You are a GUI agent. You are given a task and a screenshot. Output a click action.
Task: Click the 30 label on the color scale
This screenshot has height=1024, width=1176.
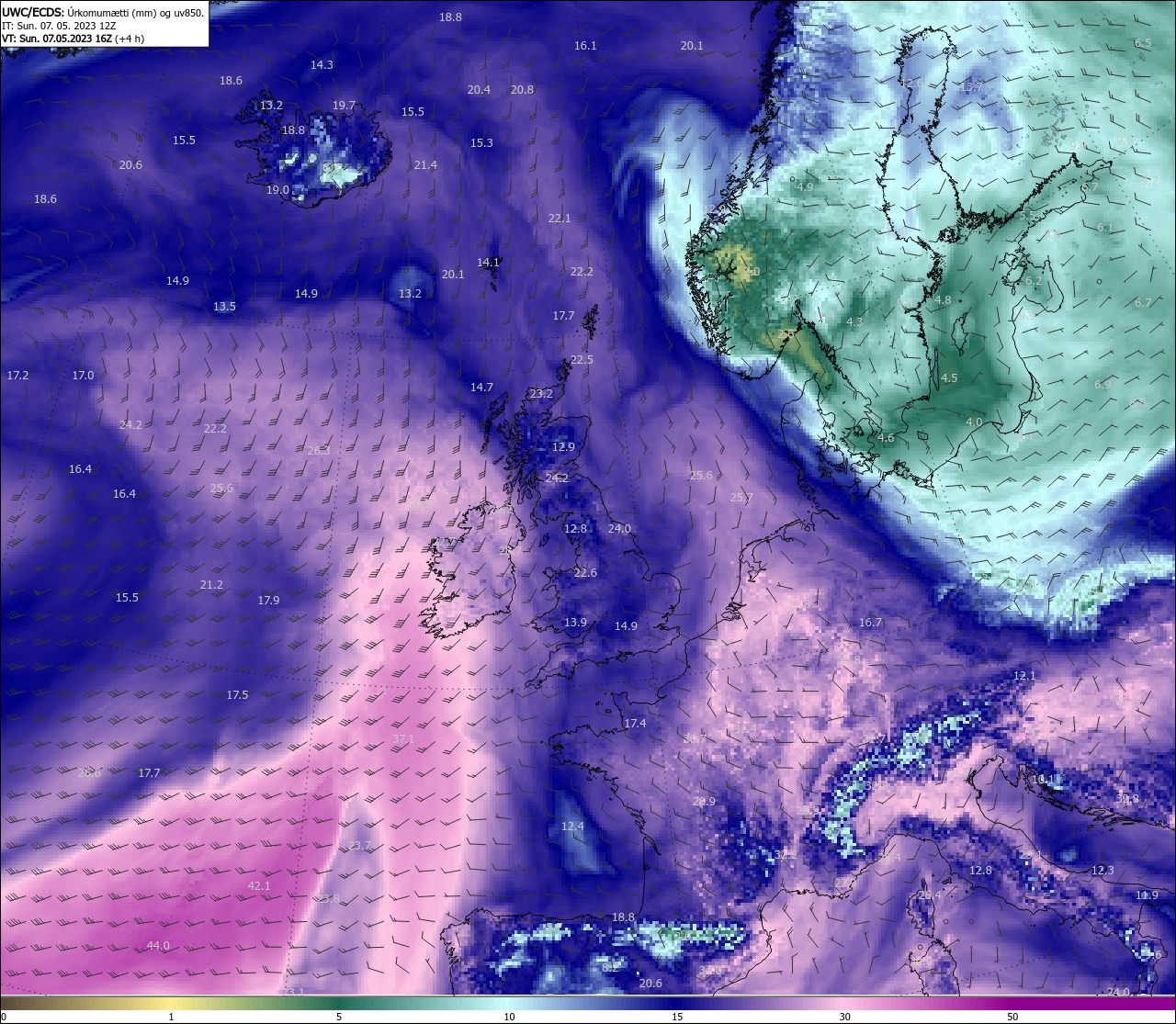point(844,1017)
